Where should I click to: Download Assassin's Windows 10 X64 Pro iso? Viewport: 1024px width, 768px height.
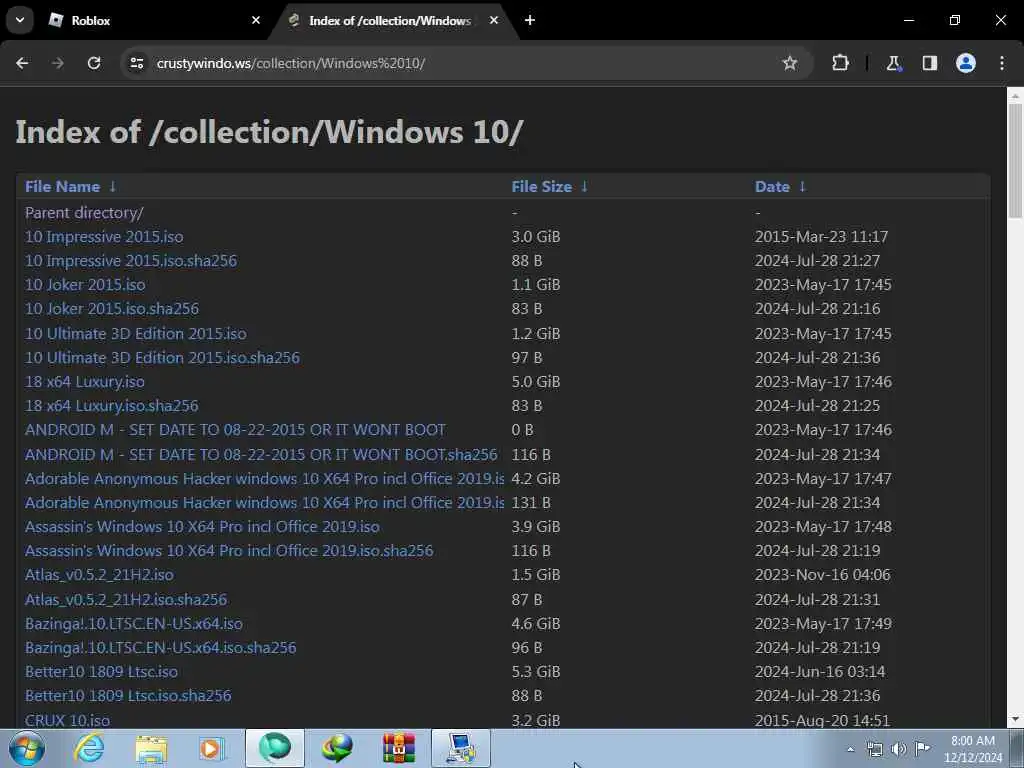(x=202, y=526)
